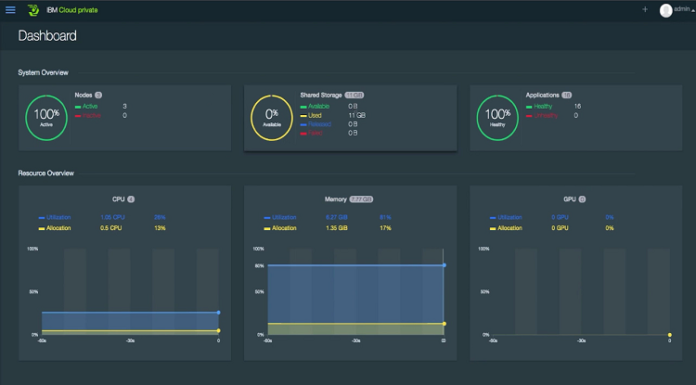Click the CPU allocation 13% value
Viewport: 696px width, 385px height.
pyautogui.click(x=160, y=228)
